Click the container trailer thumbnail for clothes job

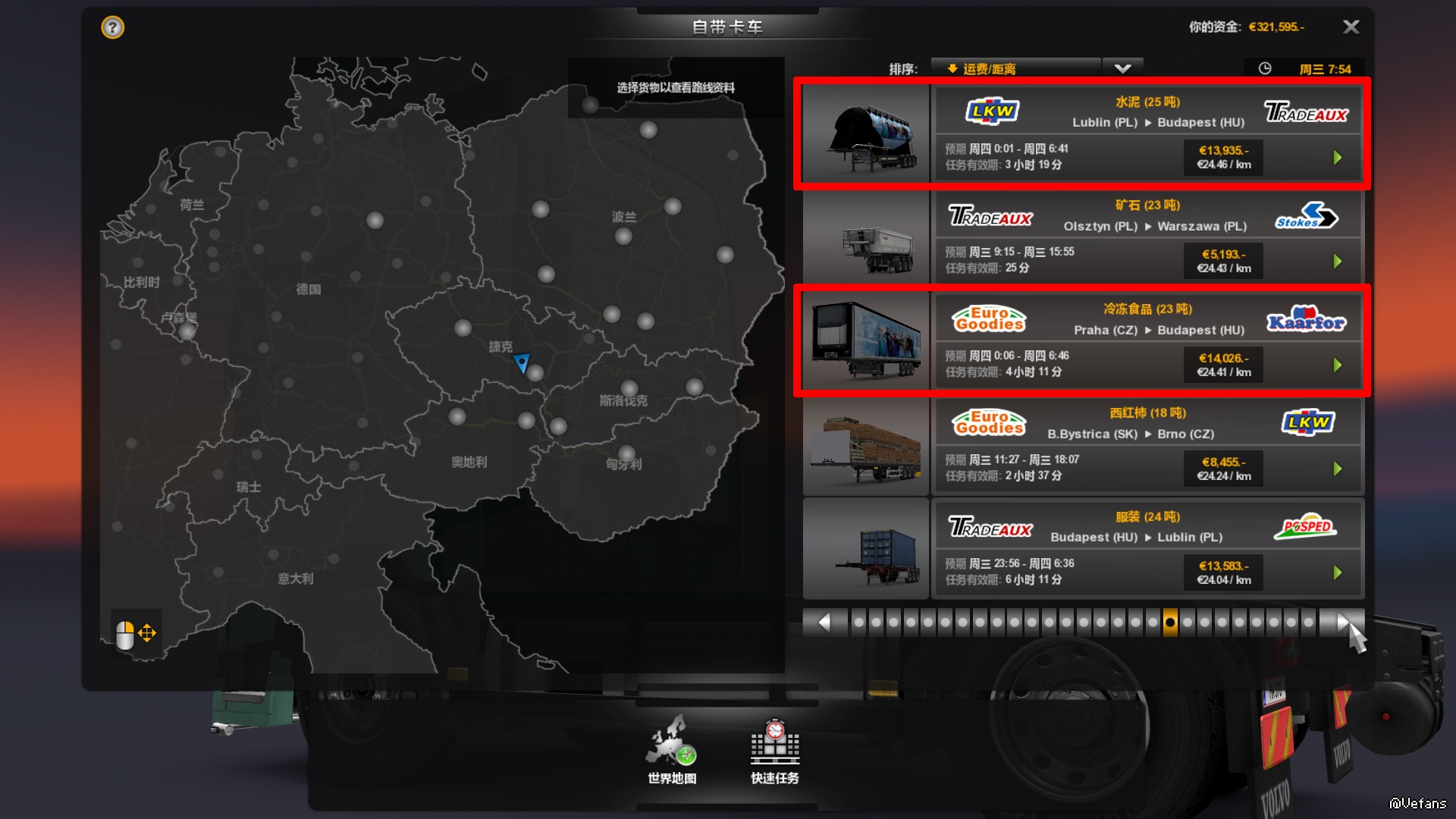click(x=866, y=549)
